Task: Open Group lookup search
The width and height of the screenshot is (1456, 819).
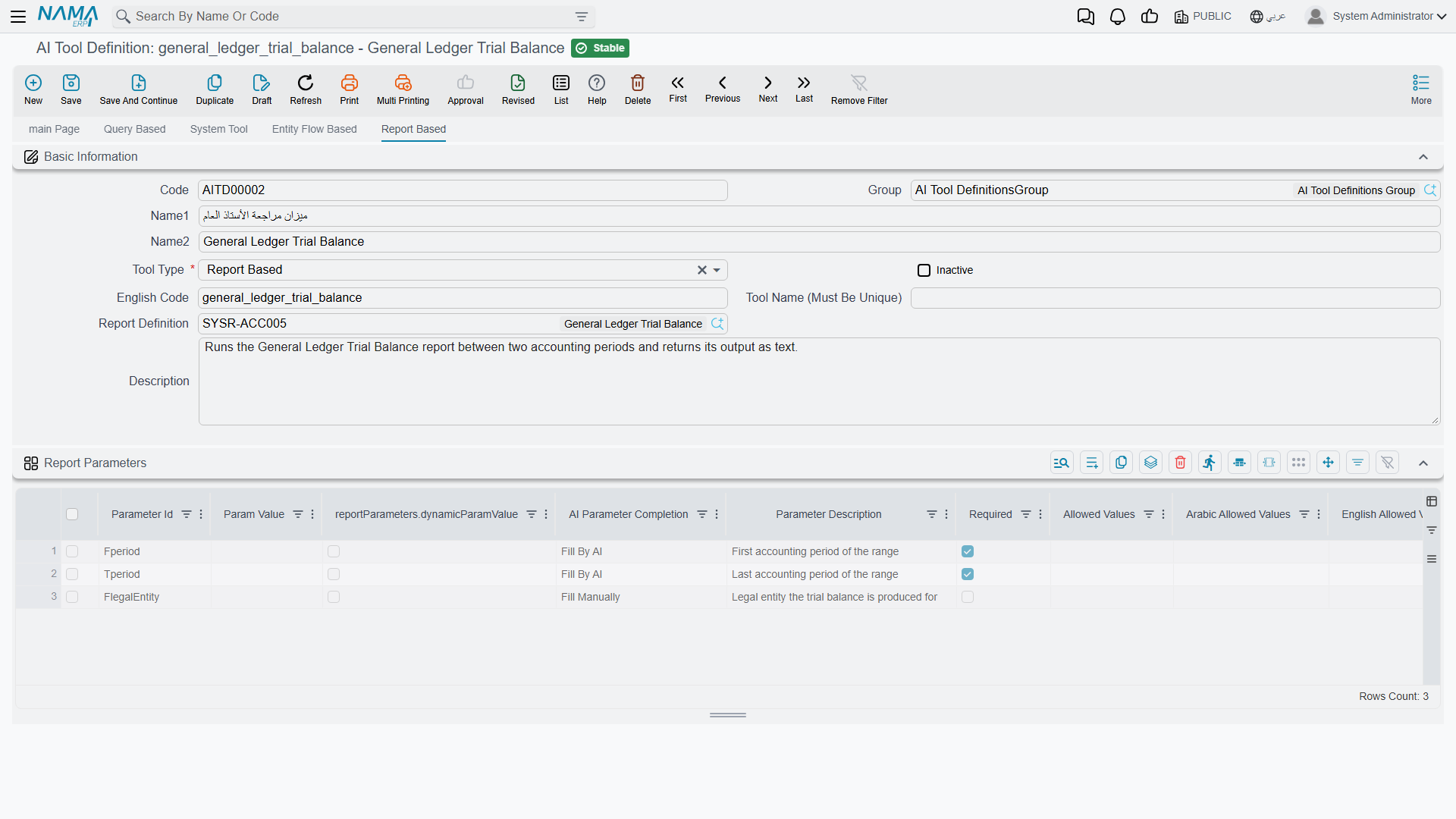Action: click(1430, 190)
